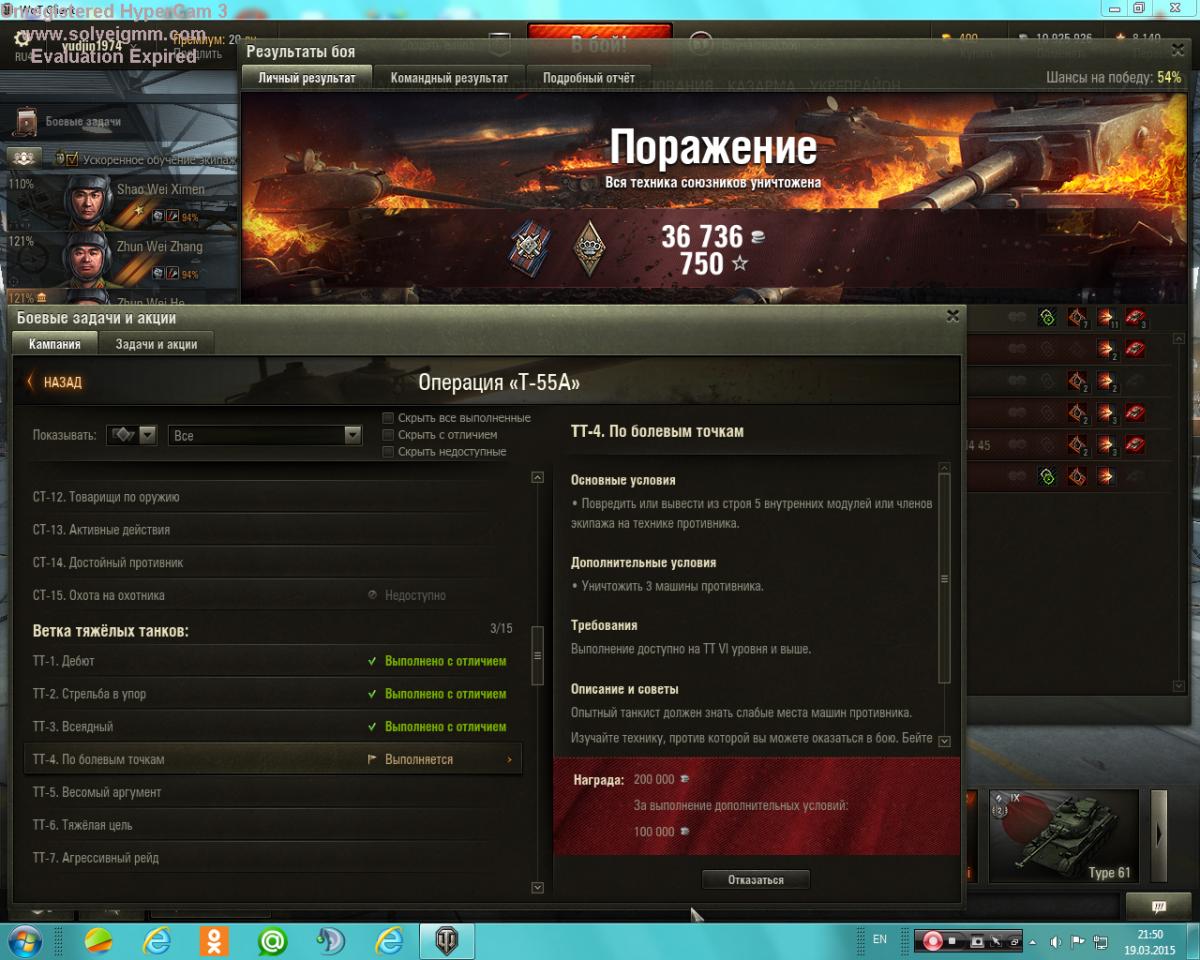This screenshot has height=960, width=1200.
Task: Click the НАЗАД back button
Action: (x=54, y=382)
